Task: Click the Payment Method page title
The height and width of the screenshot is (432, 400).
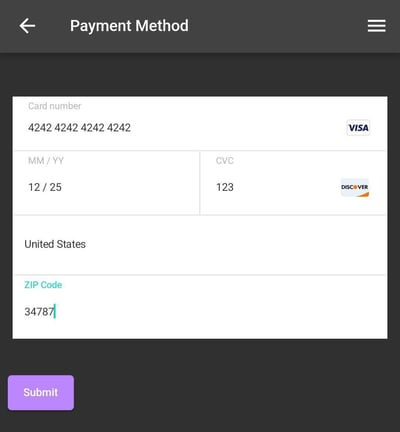Action: [129, 26]
